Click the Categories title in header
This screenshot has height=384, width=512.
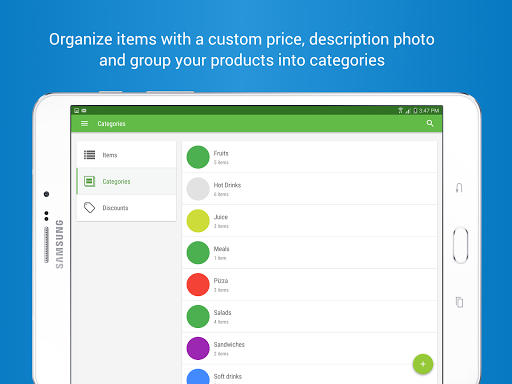[x=111, y=124]
